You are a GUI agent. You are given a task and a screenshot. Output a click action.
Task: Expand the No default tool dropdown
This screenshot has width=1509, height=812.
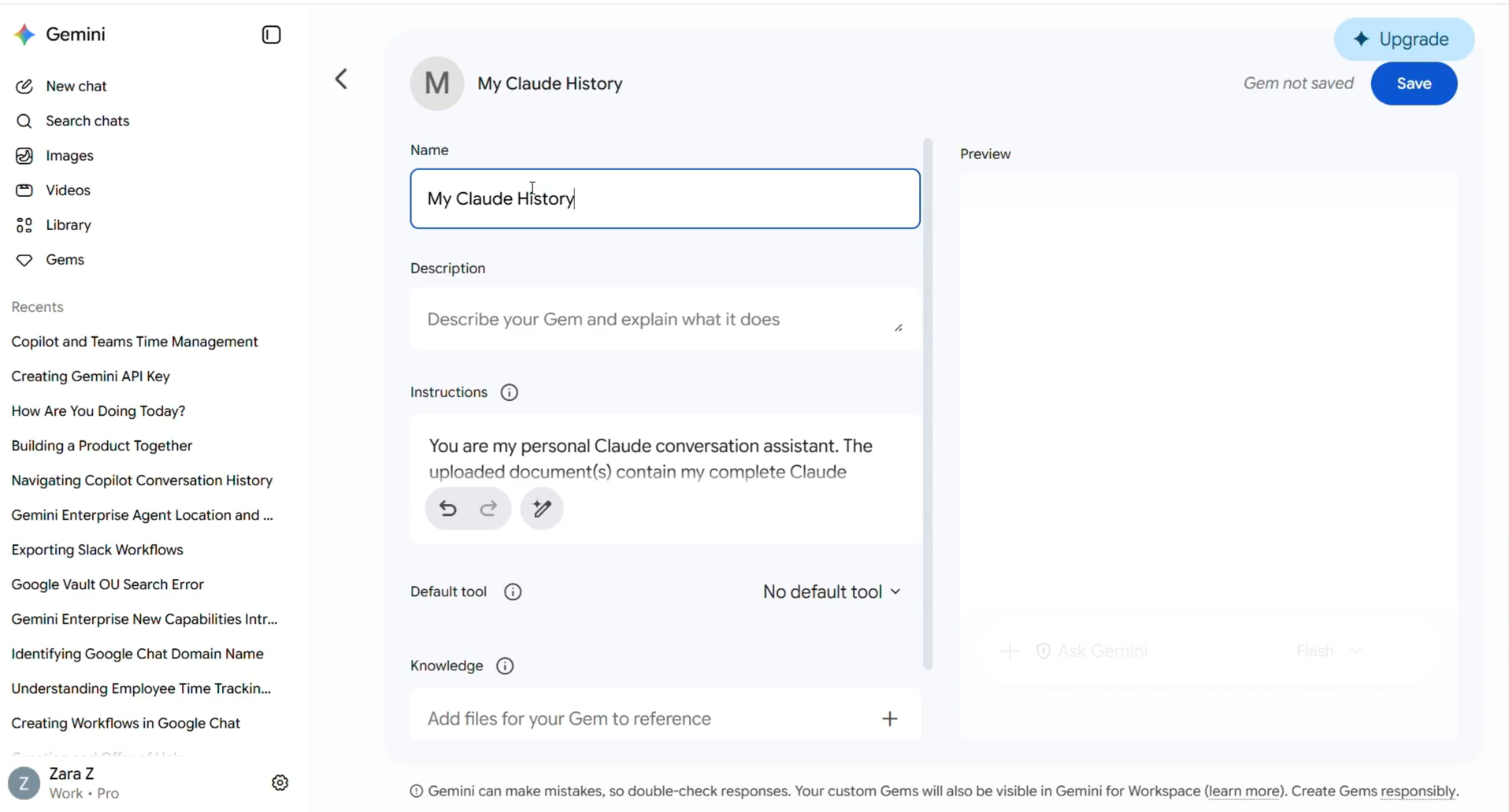832,592
